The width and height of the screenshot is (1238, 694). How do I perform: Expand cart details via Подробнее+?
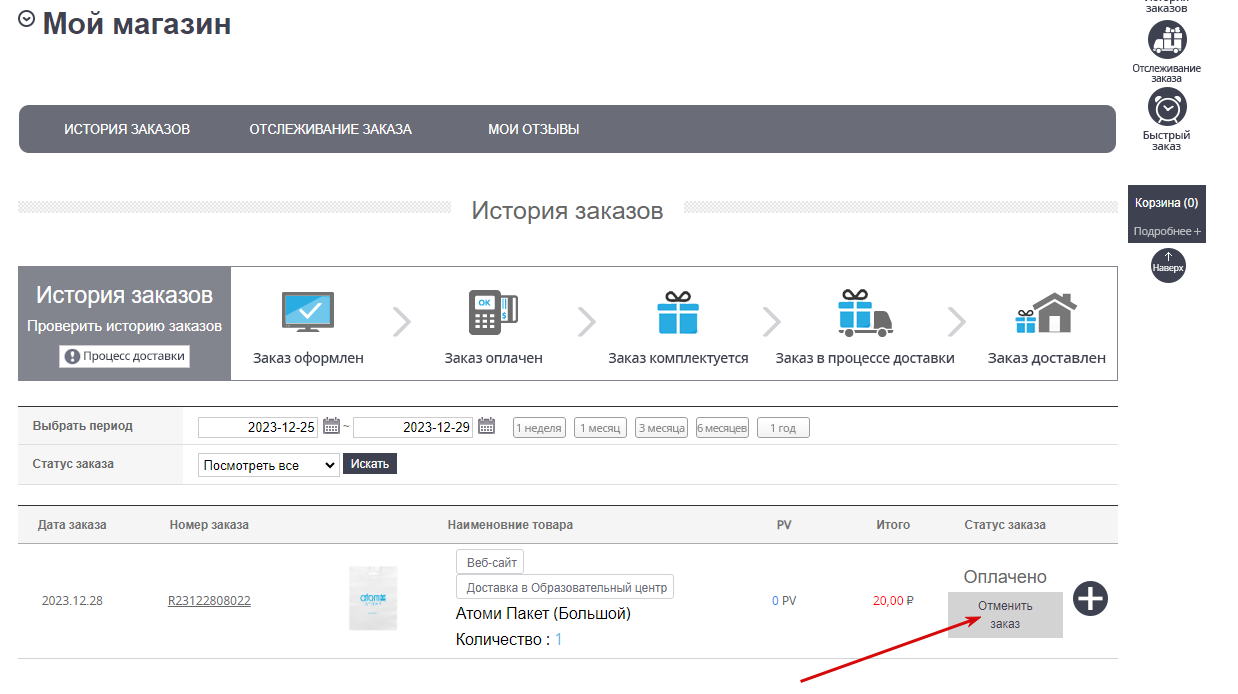[1167, 231]
